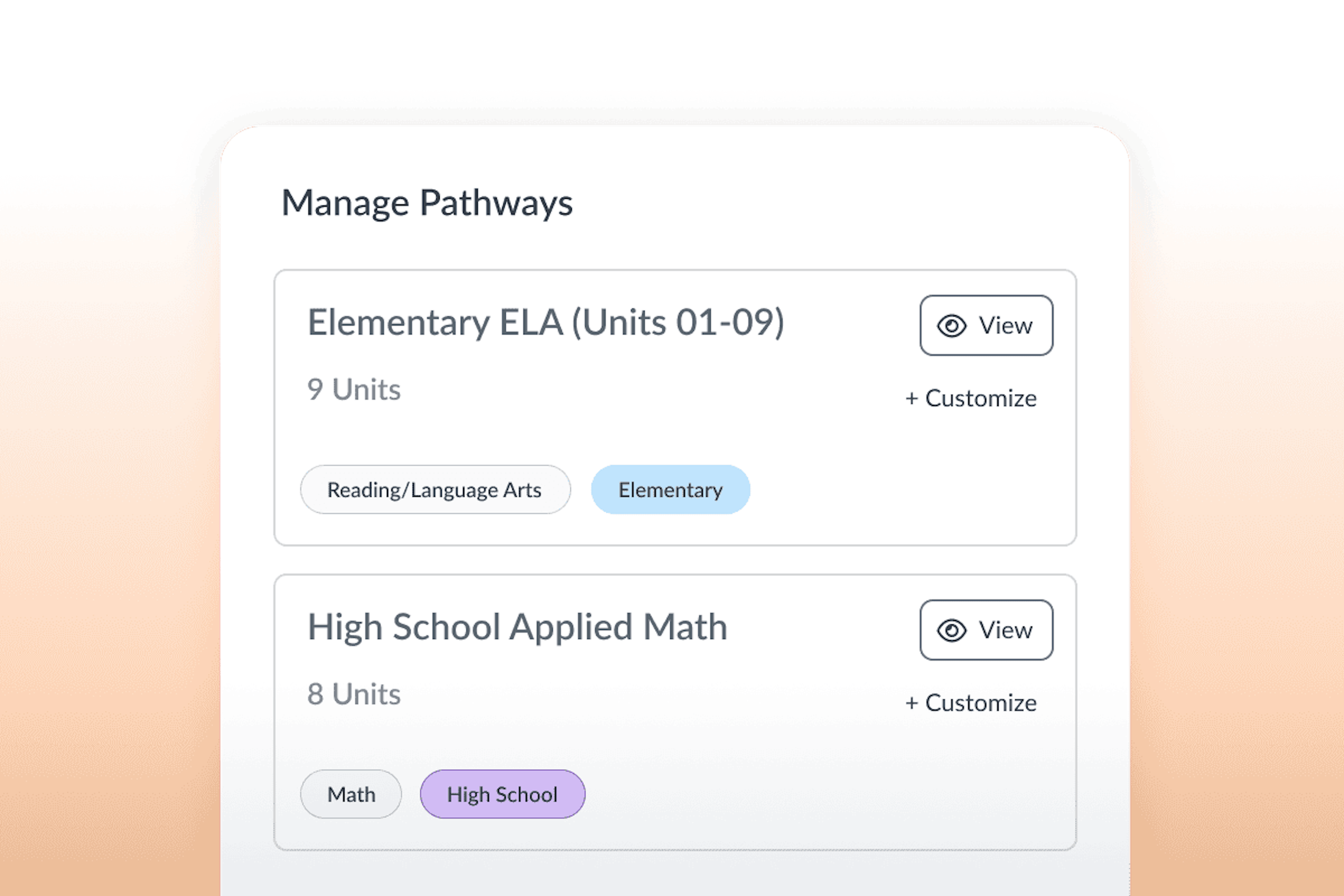Select the Math tag

pyautogui.click(x=351, y=794)
